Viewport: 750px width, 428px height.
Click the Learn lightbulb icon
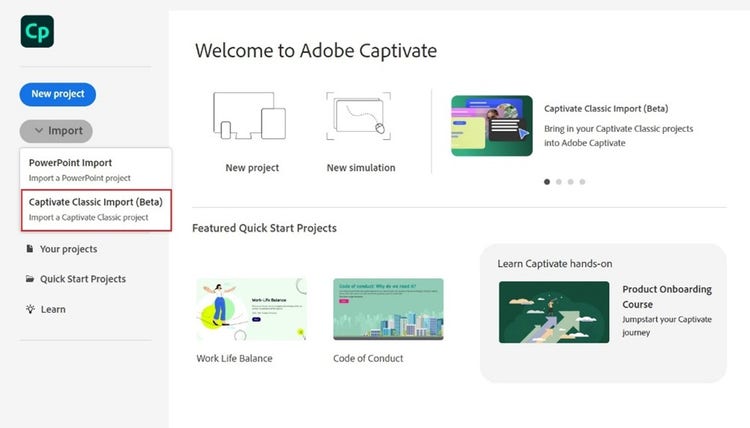(x=30, y=309)
